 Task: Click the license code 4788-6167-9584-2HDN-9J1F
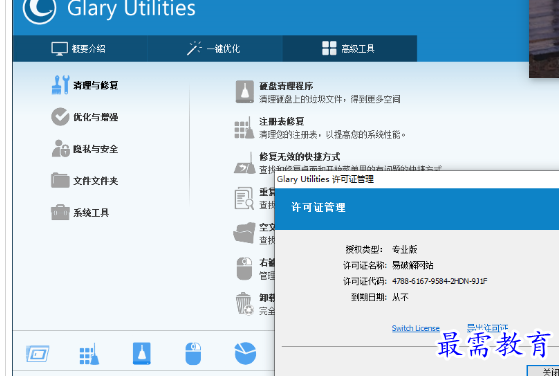tap(440, 281)
